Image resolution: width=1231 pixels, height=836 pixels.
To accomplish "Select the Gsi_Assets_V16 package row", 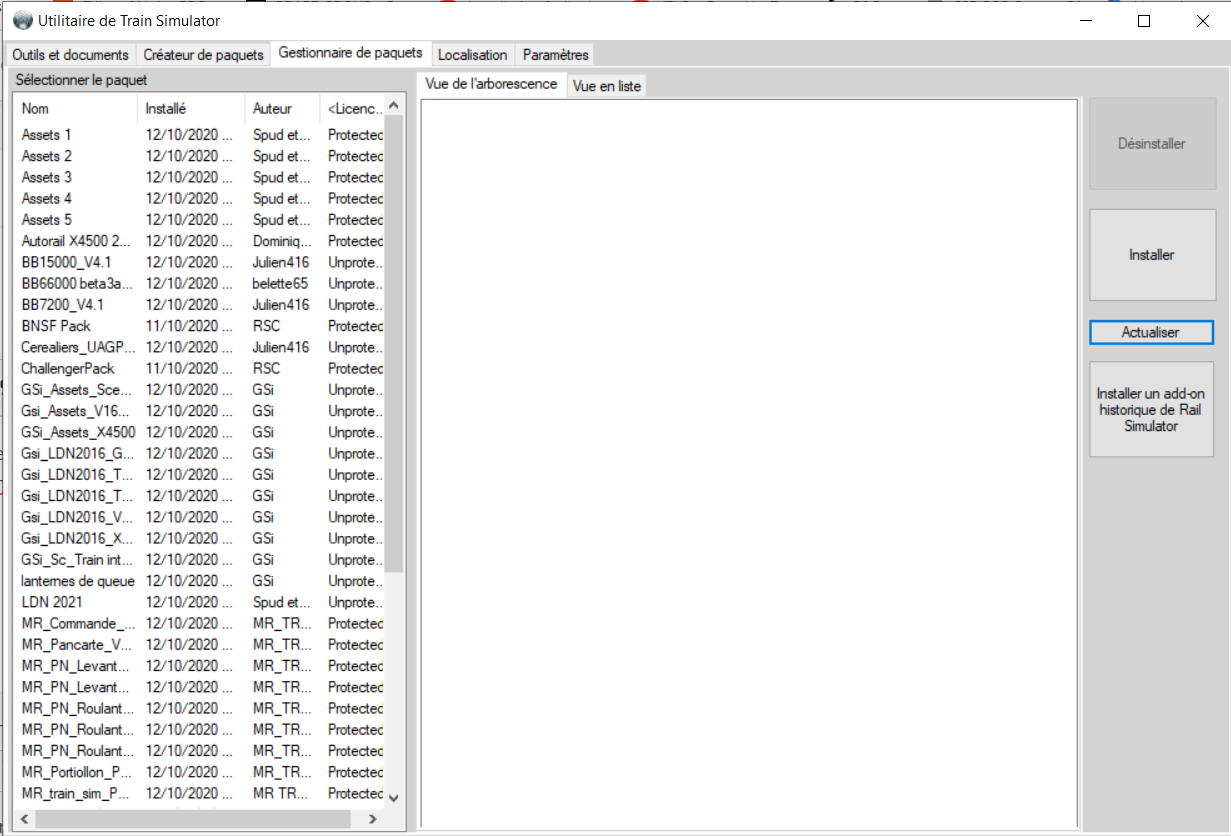I will [x=199, y=411].
